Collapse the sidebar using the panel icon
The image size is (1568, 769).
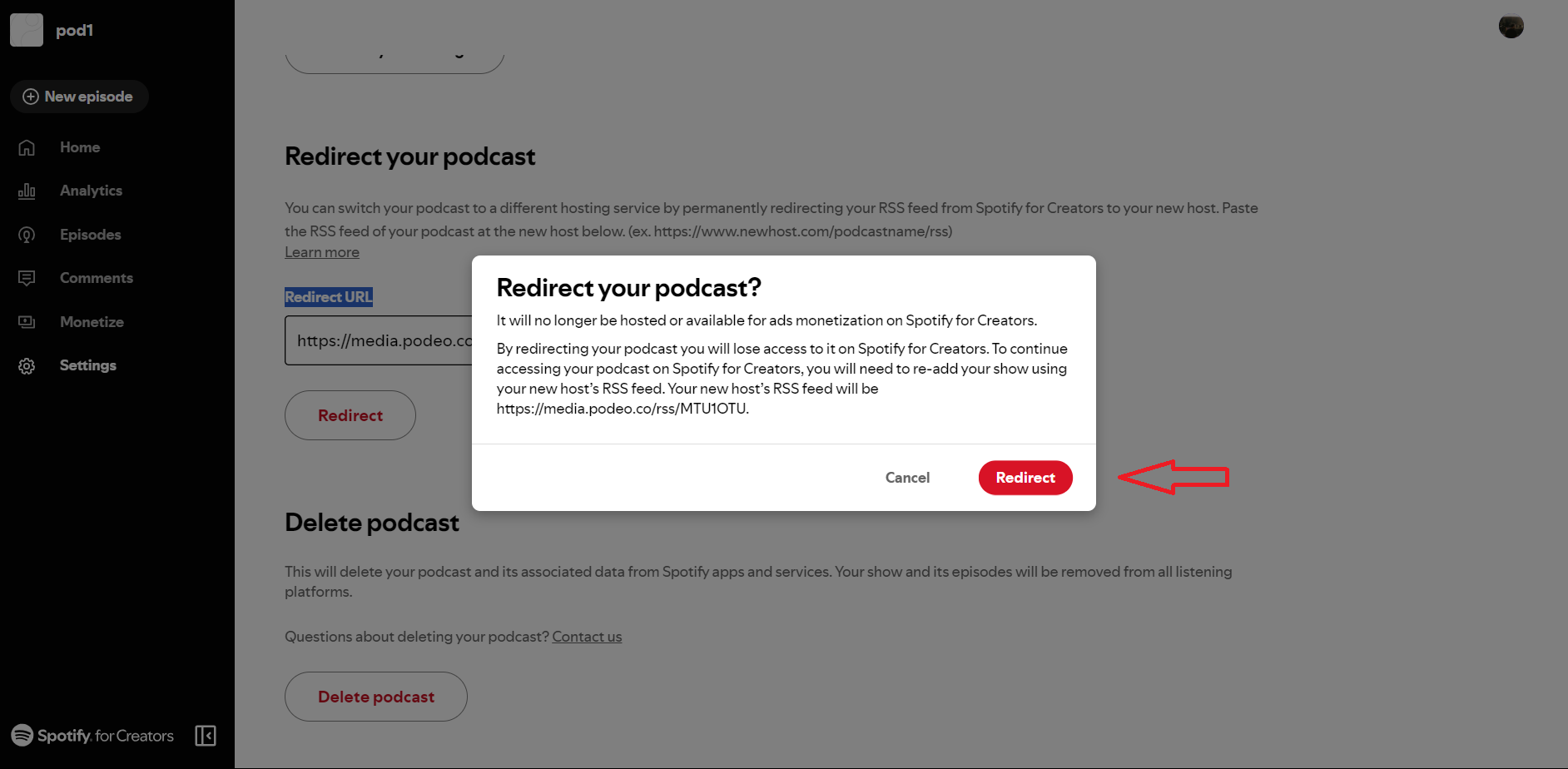206,736
